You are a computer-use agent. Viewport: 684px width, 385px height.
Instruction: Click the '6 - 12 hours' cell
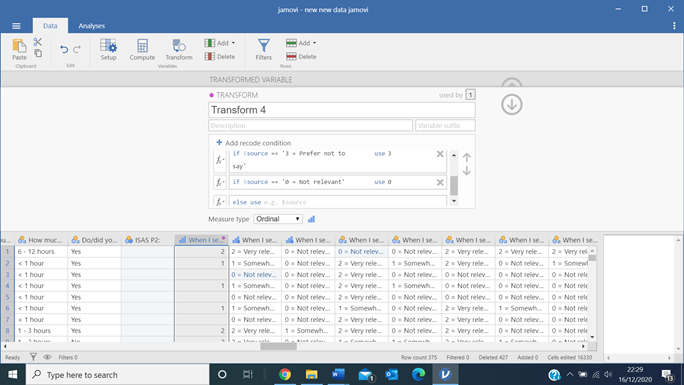(41, 252)
